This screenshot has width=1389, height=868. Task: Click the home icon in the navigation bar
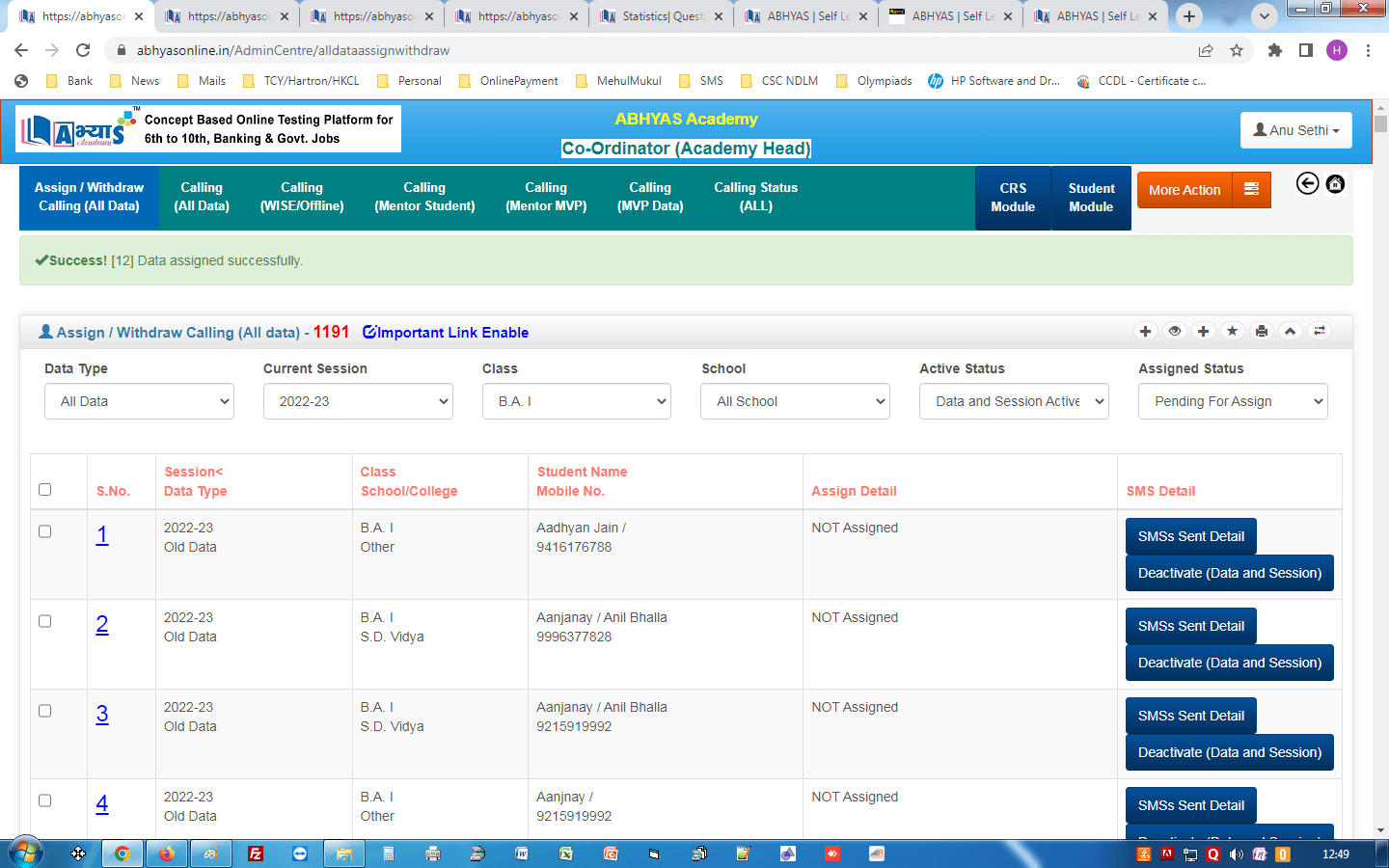click(x=1335, y=184)
